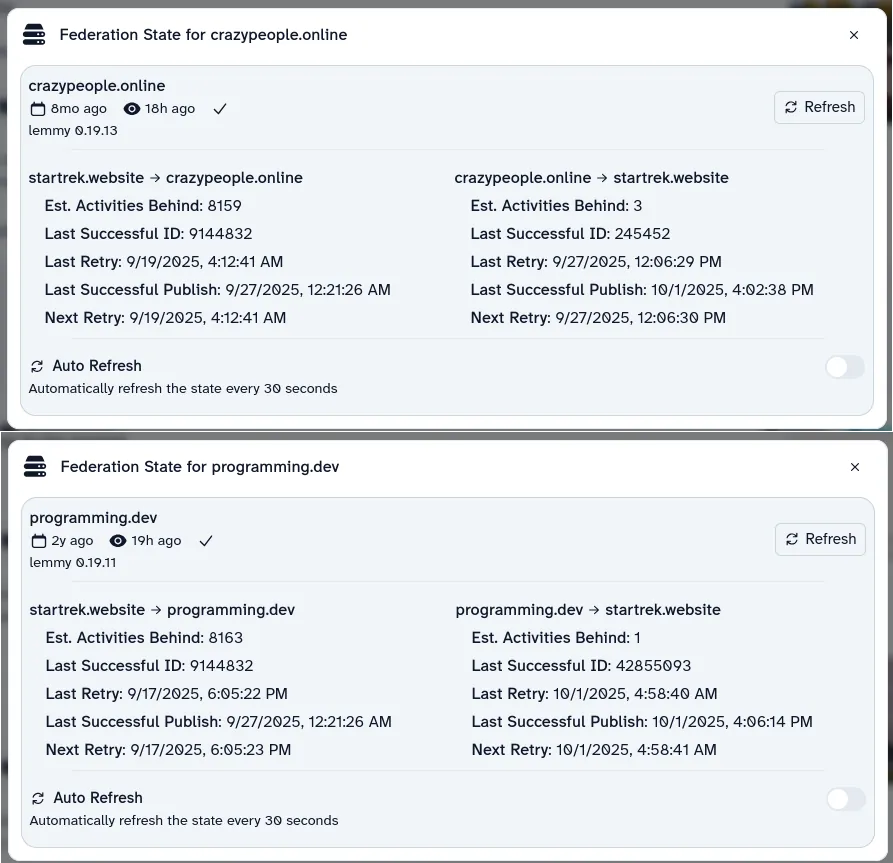Click checkmark icon for programming.dev
The image size is (893, 863).
[x=206, y=541]
